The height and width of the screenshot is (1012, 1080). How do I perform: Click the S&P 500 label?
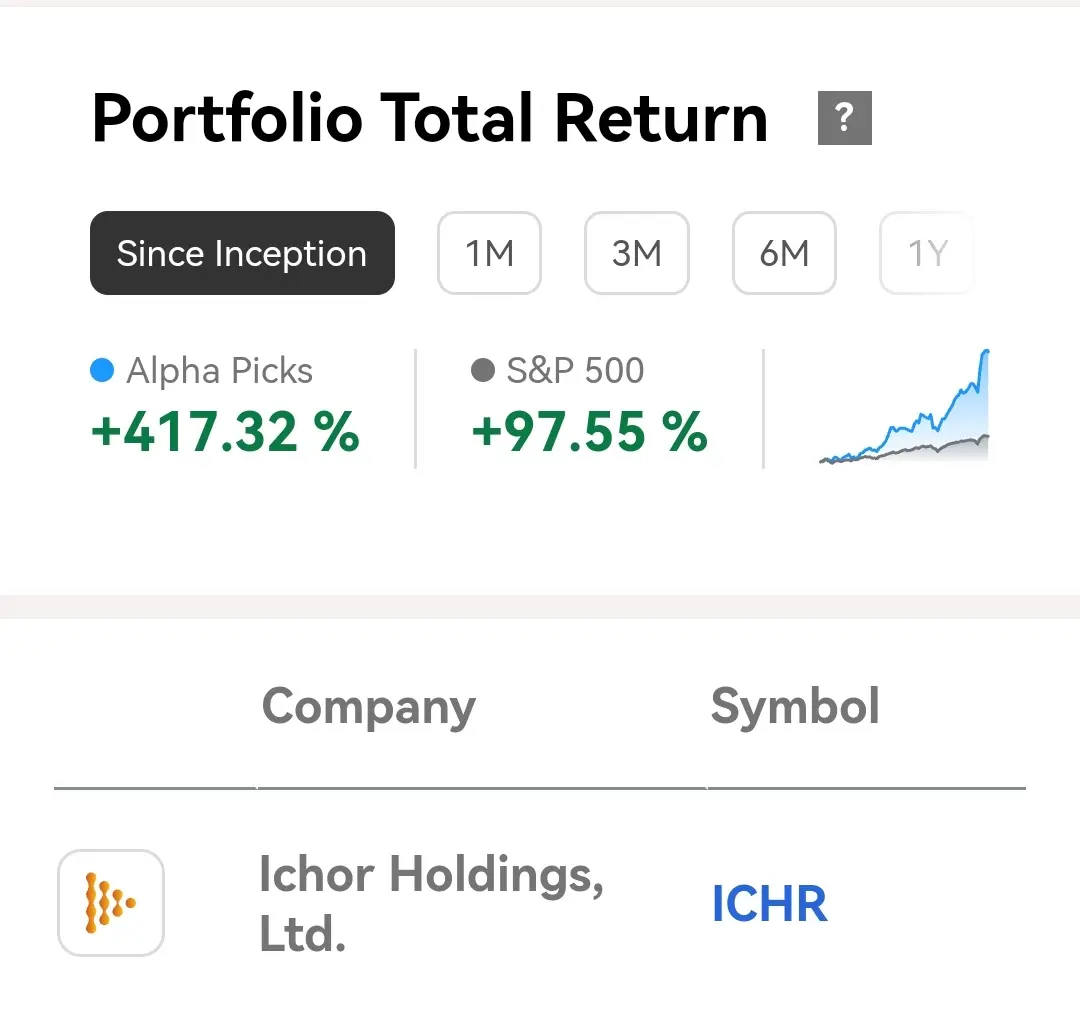[x=576, y=370]
